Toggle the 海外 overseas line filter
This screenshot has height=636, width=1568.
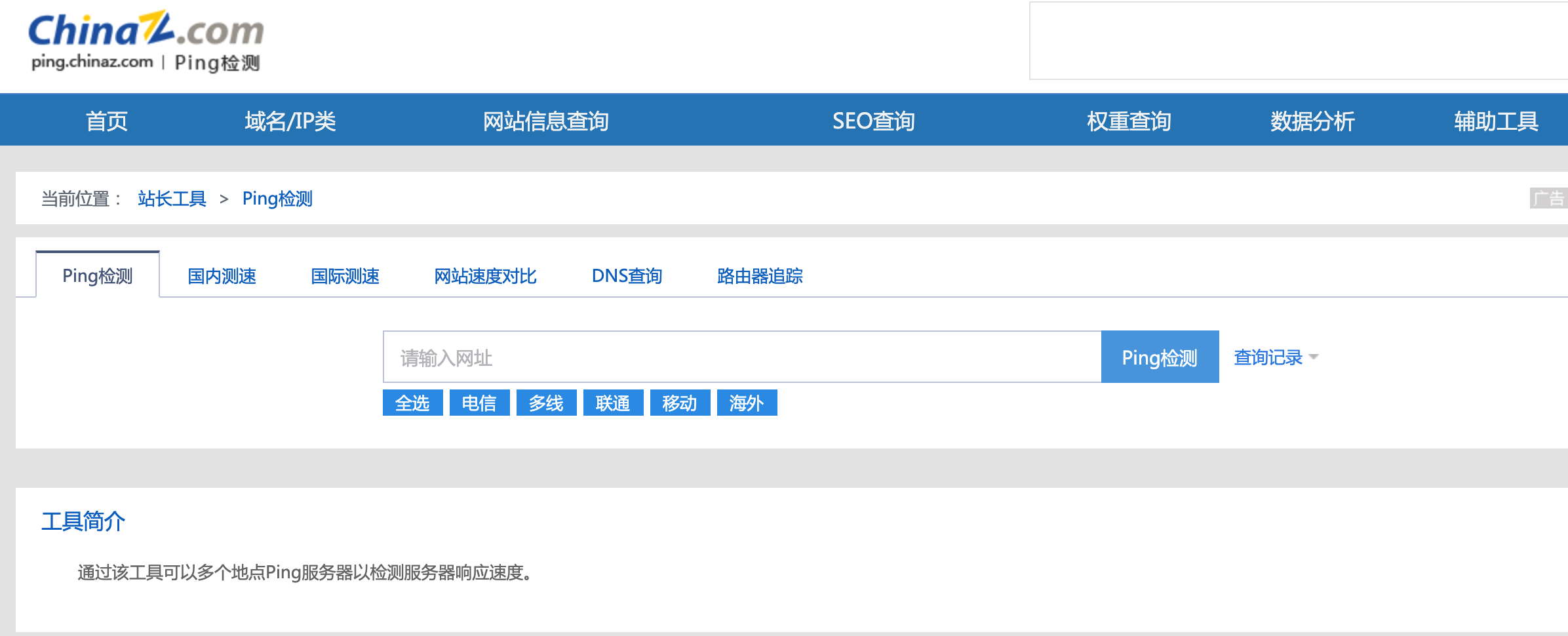(x=747, y=403)
